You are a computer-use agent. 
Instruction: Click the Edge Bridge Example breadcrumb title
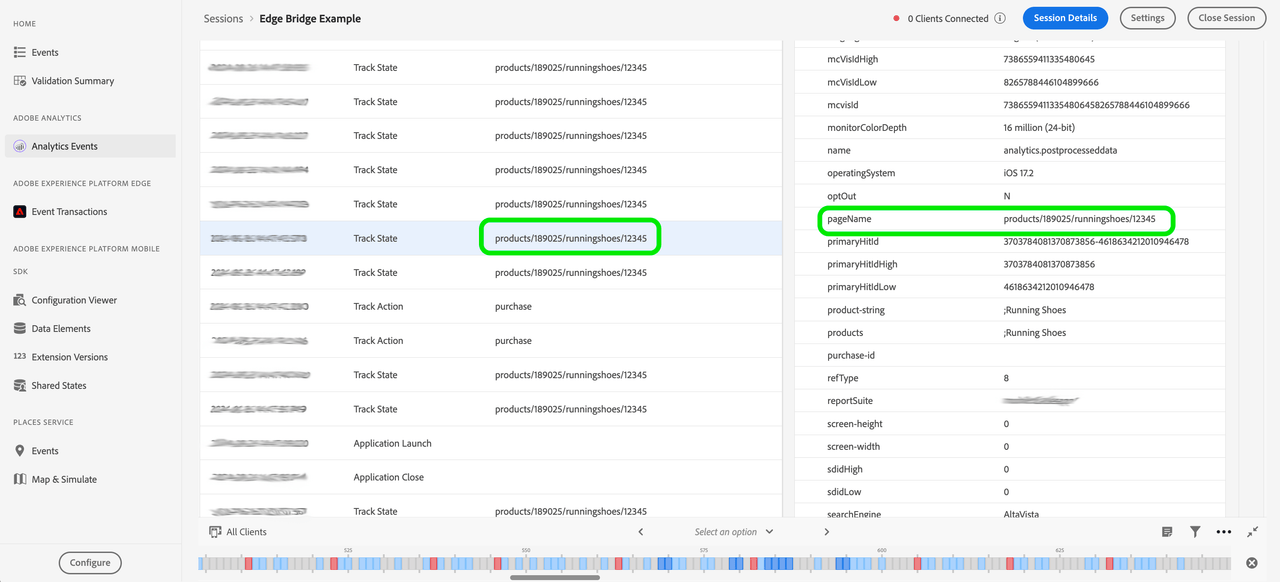[310, 19]
